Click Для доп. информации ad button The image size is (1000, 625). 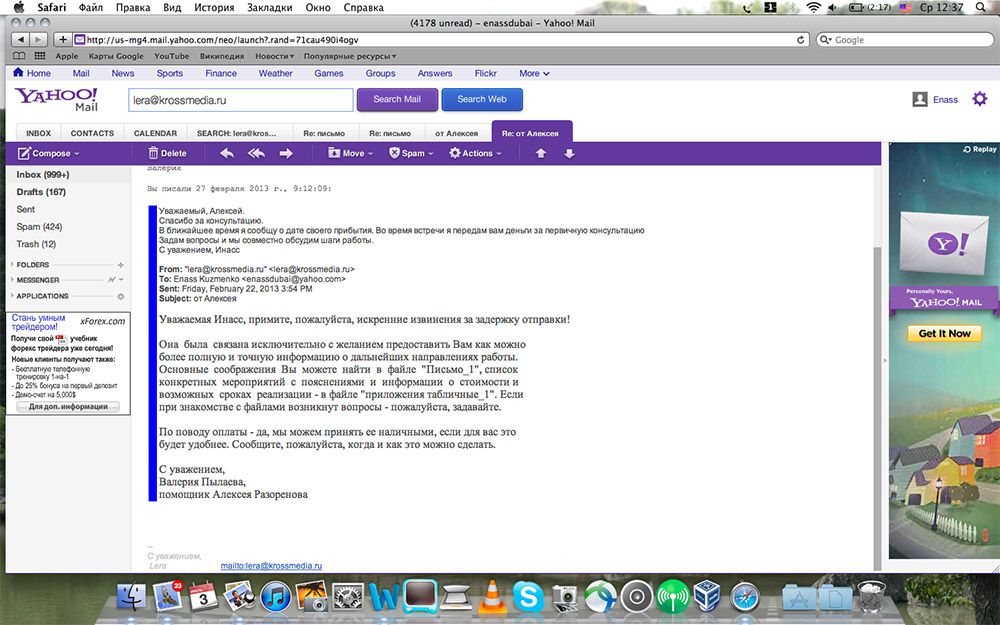click(x=68, y=406)
